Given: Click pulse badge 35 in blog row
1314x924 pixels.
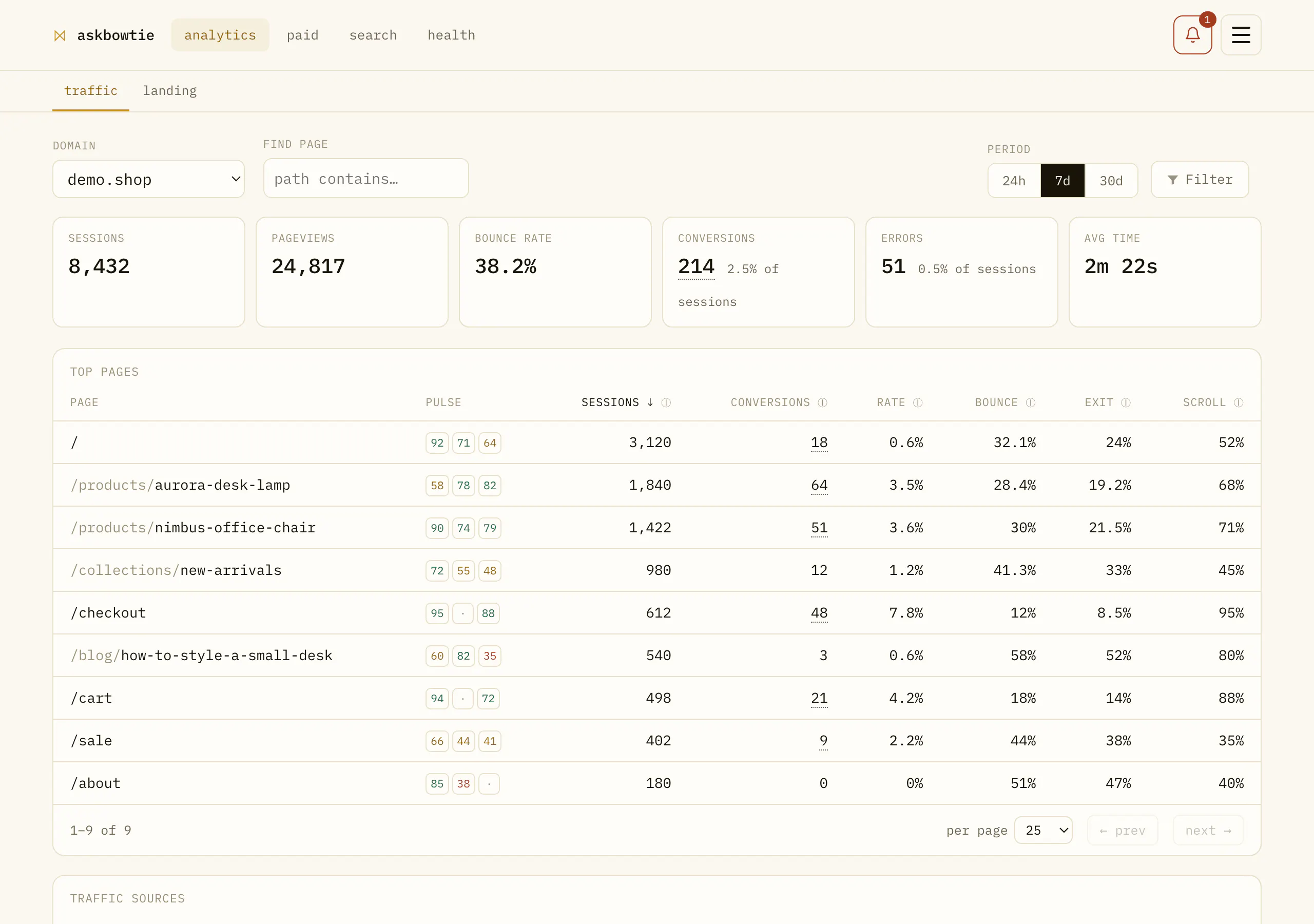Looking at the screenshot, I should [489, 656].
